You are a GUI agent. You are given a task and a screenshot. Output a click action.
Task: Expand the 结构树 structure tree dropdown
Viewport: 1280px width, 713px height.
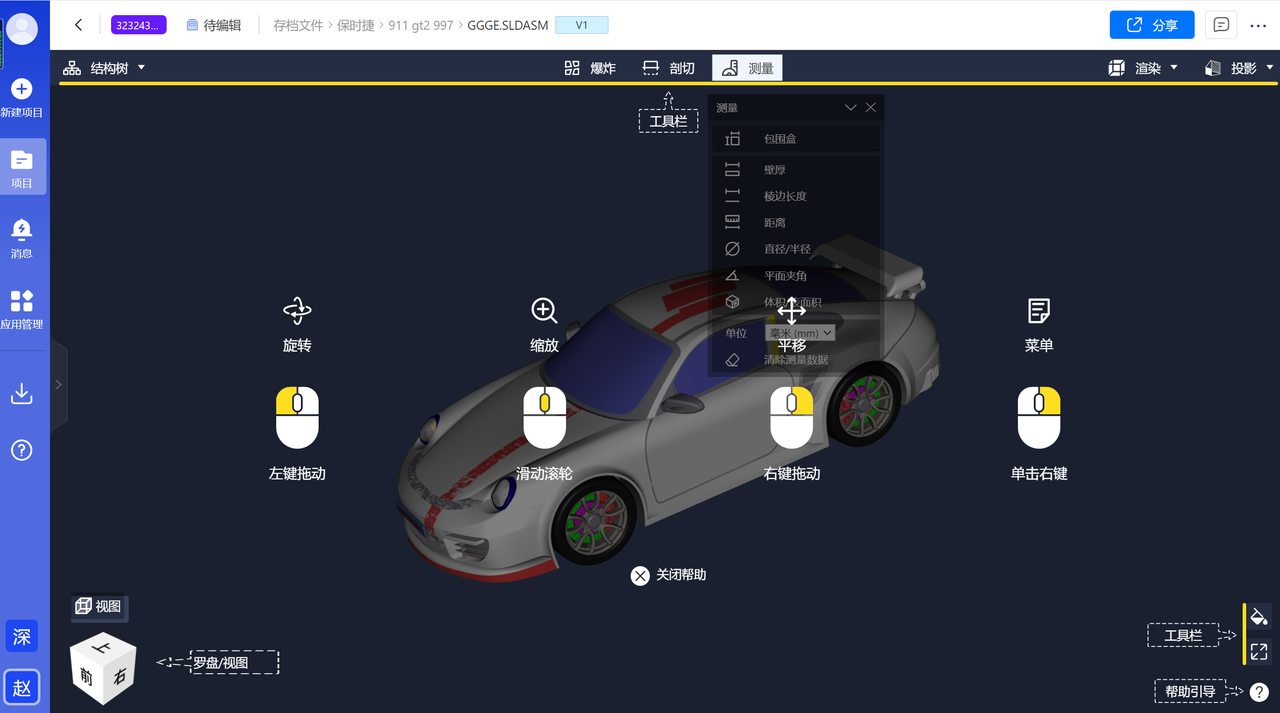coord(142,67)
